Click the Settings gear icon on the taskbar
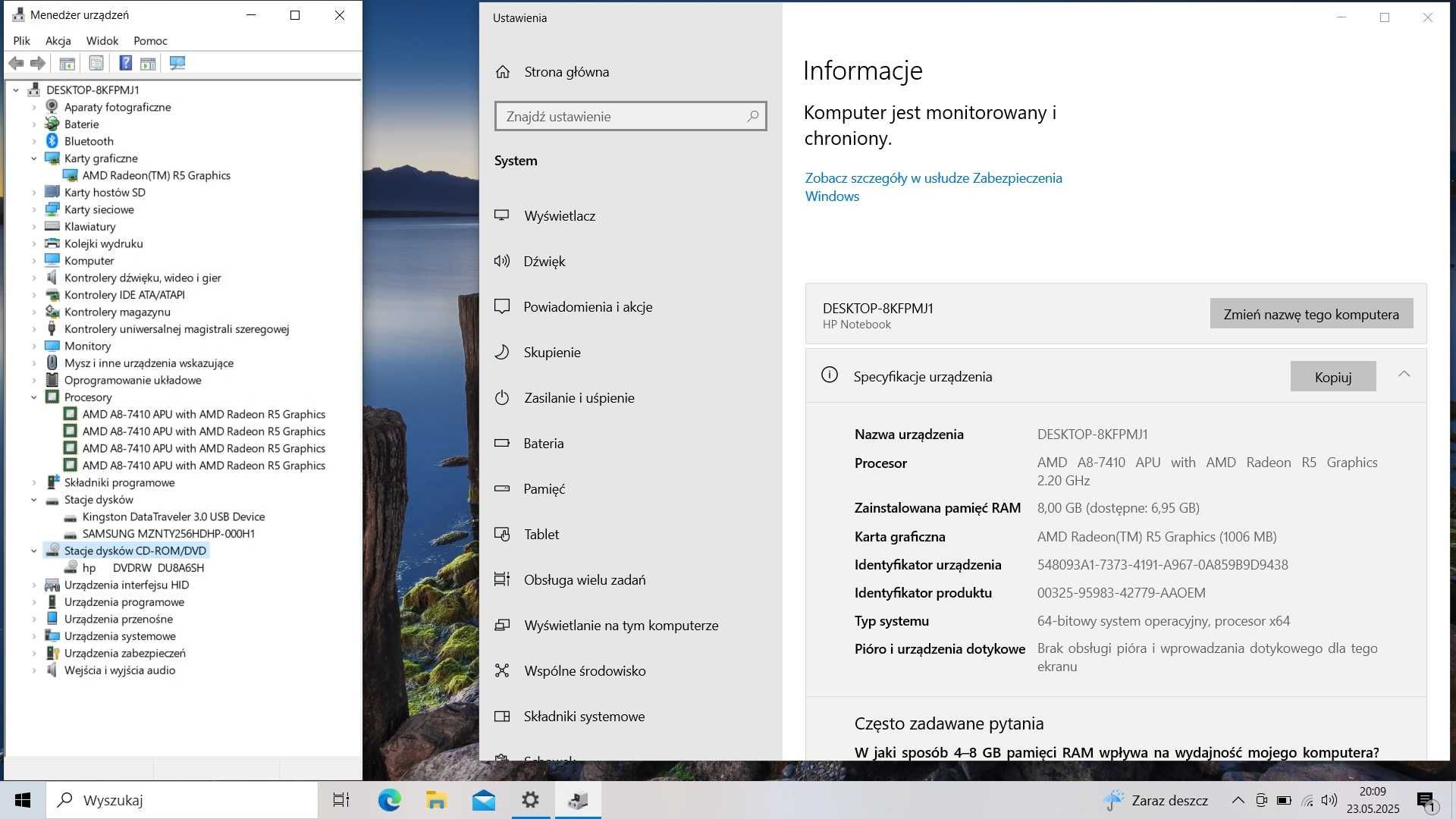Viewport: 1456px width, 819px height. pos(530,800)
